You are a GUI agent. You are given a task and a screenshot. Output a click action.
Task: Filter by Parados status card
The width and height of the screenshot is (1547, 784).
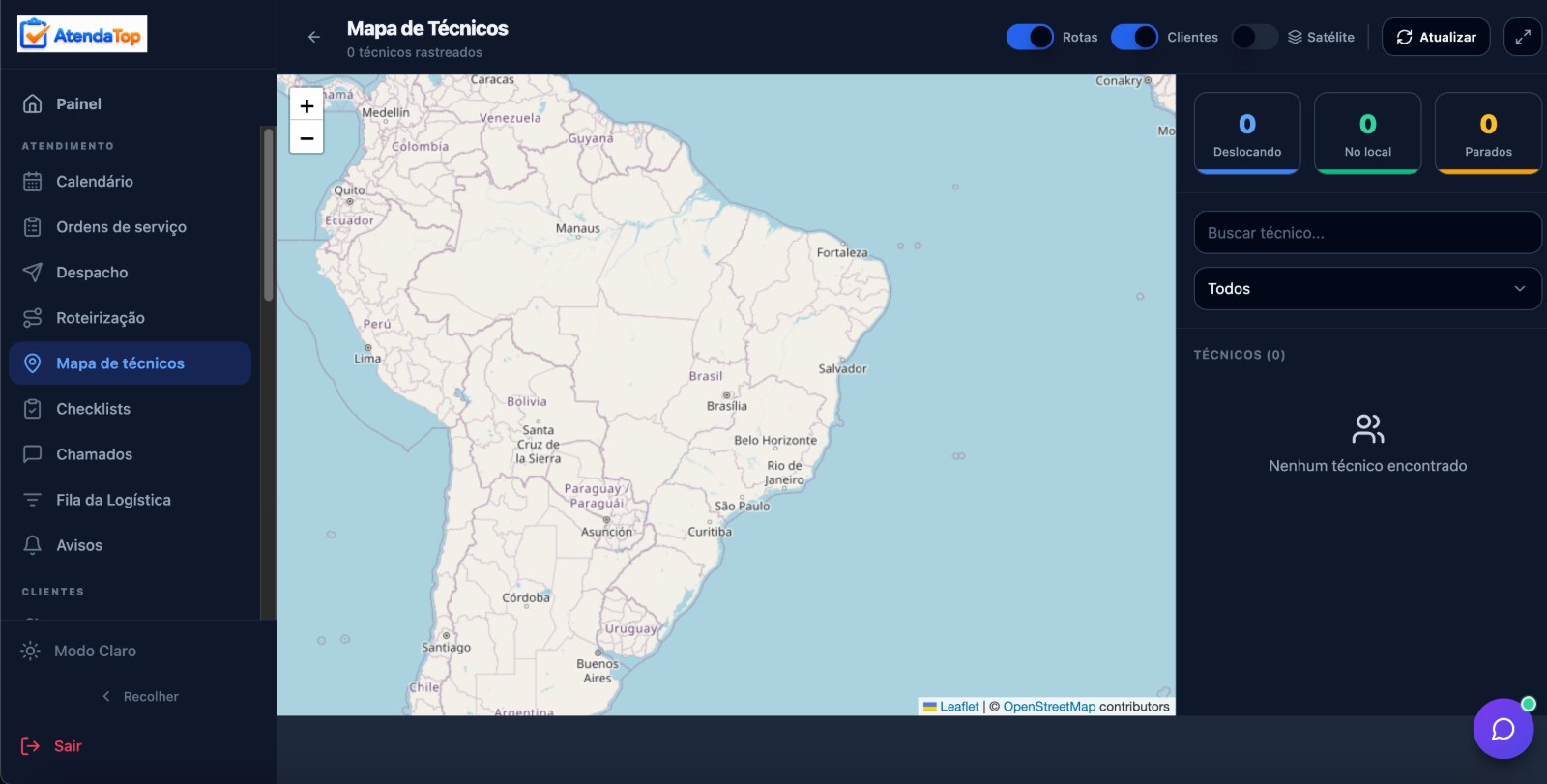pos(1488,133)
